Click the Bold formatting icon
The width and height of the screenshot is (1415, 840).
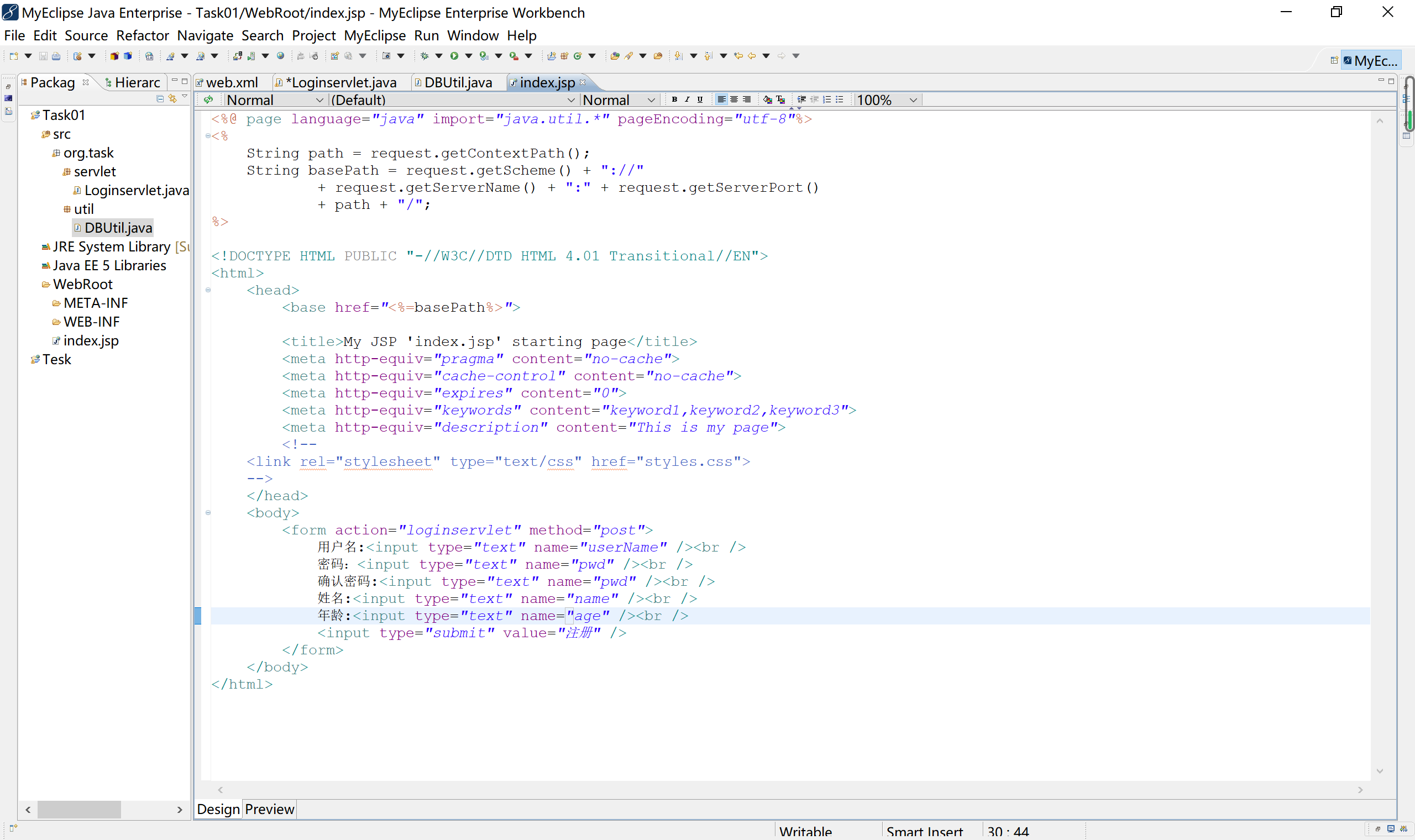click(674, 99)
